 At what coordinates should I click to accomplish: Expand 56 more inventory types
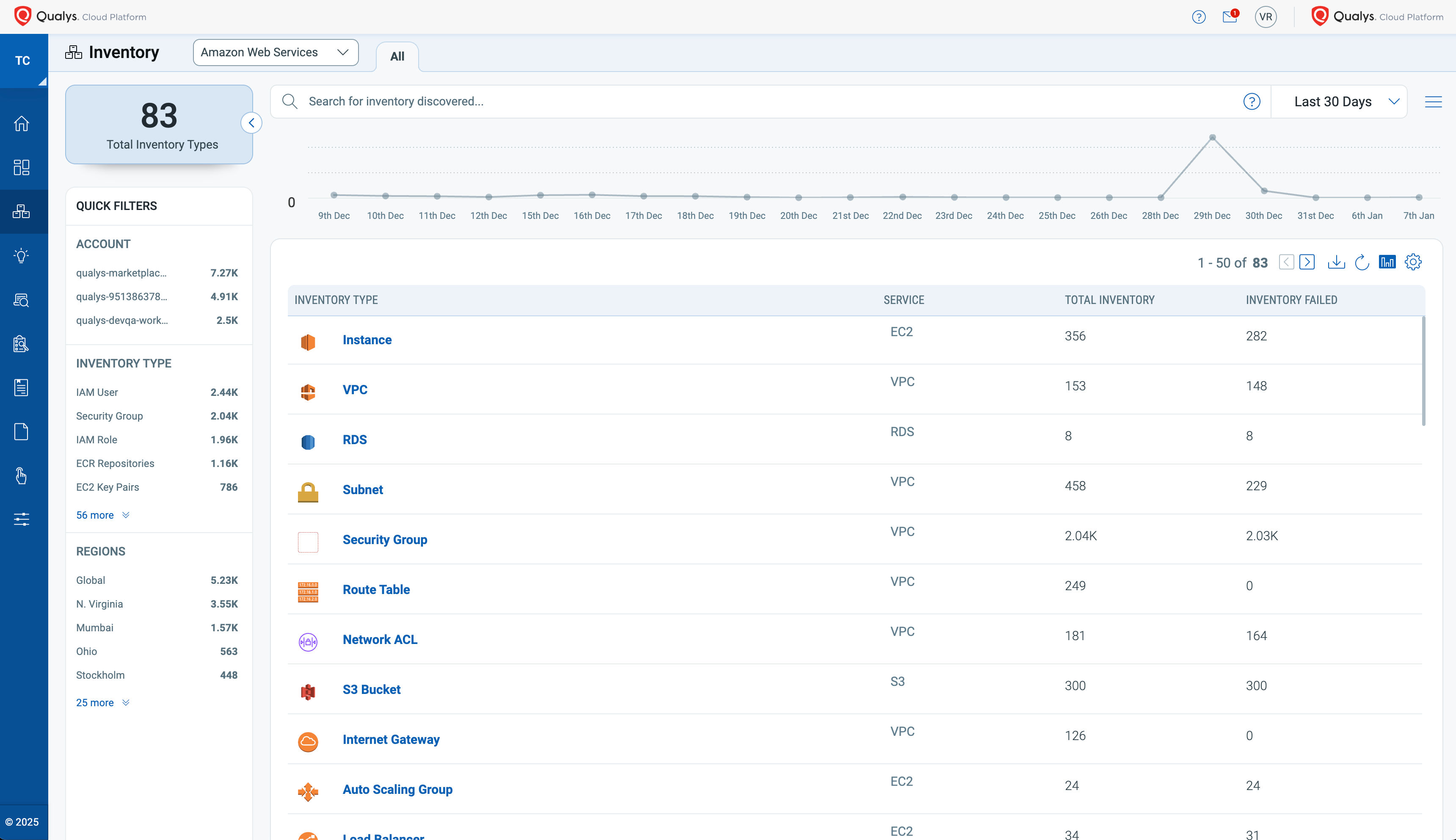point(103,515)
